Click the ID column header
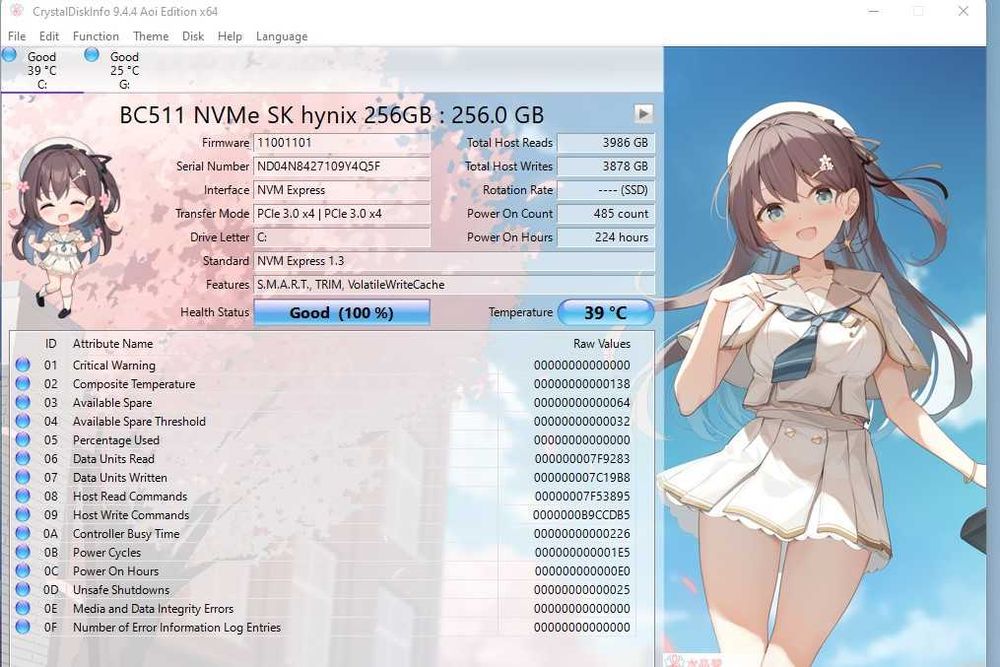Image resolution: width=1000 pixels, height=667 pixels. click(50, 344)
